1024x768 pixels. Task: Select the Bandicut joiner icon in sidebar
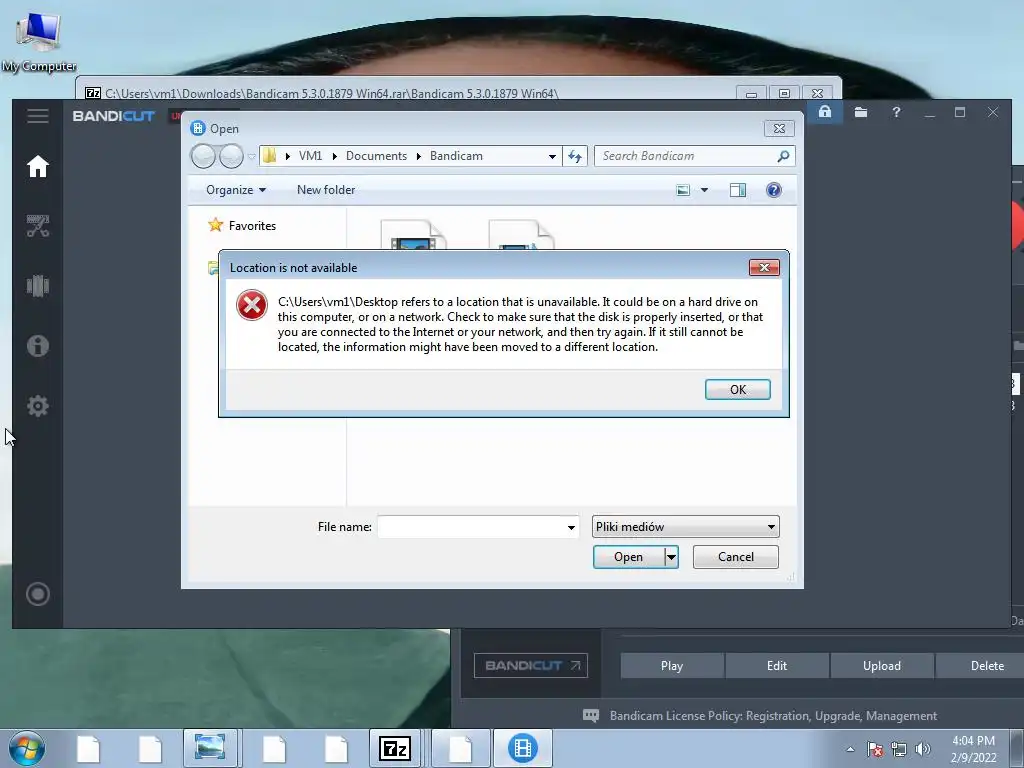coord(38,285)
